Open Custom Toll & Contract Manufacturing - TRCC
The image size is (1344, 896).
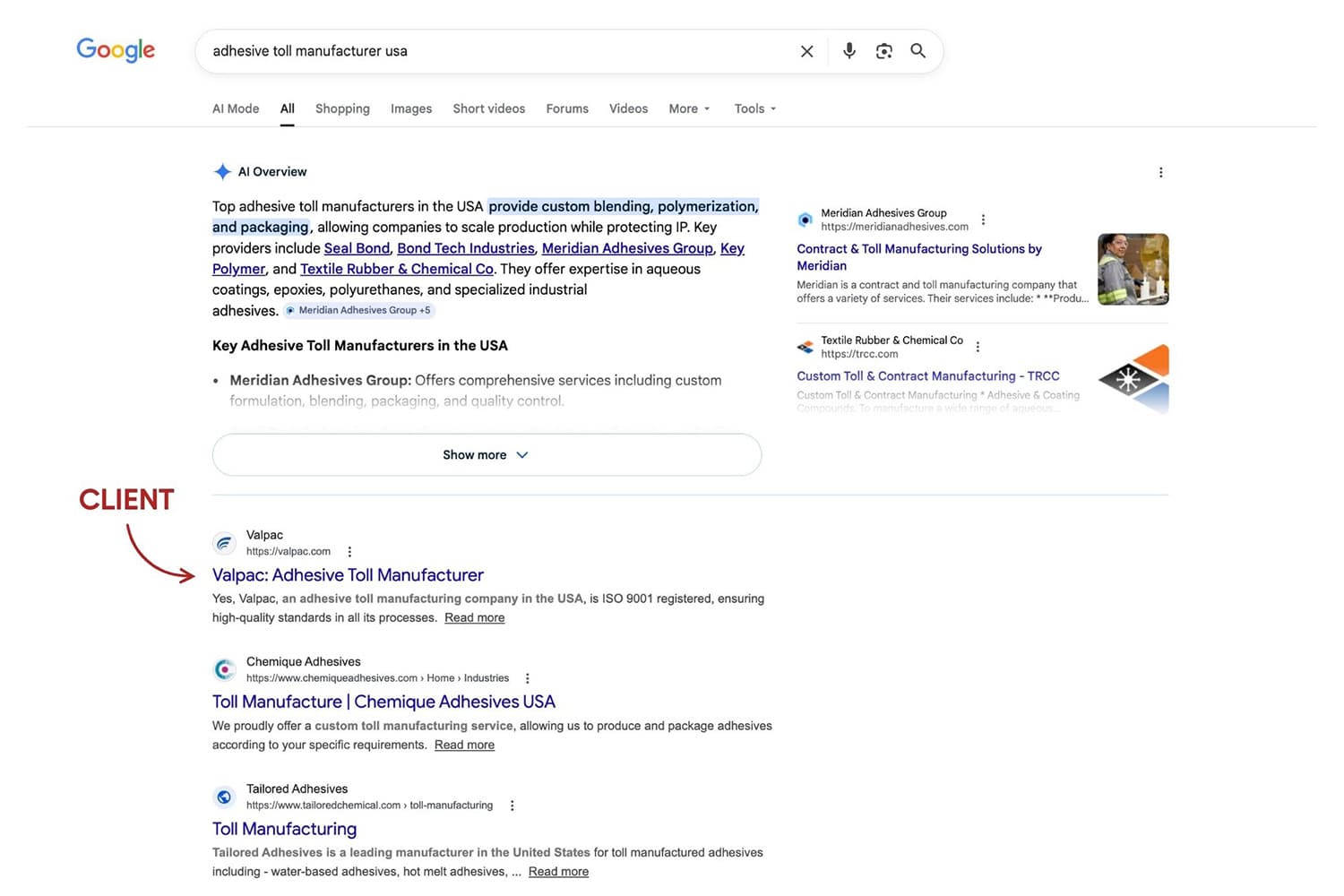[928, 376]
